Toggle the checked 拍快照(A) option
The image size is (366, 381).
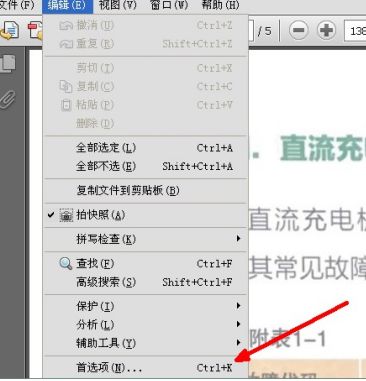pos(146,215)
